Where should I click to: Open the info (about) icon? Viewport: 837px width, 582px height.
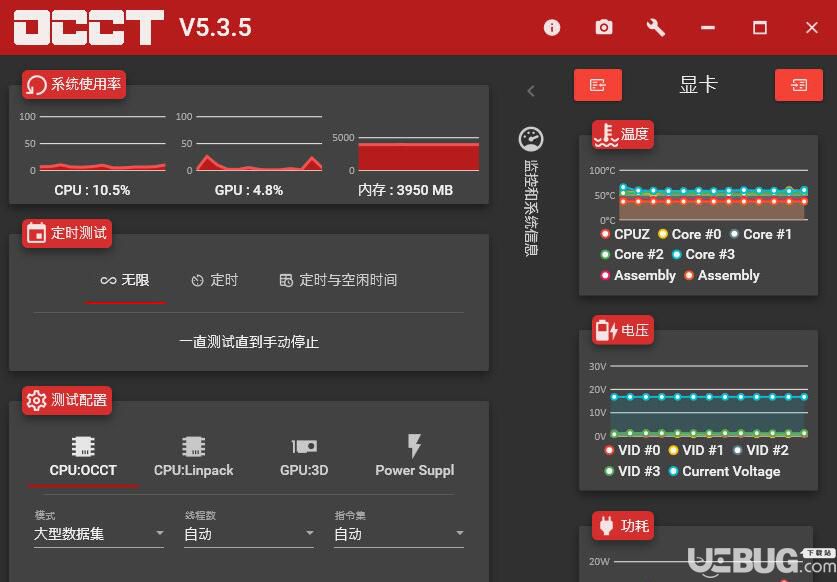coord(552,28)
